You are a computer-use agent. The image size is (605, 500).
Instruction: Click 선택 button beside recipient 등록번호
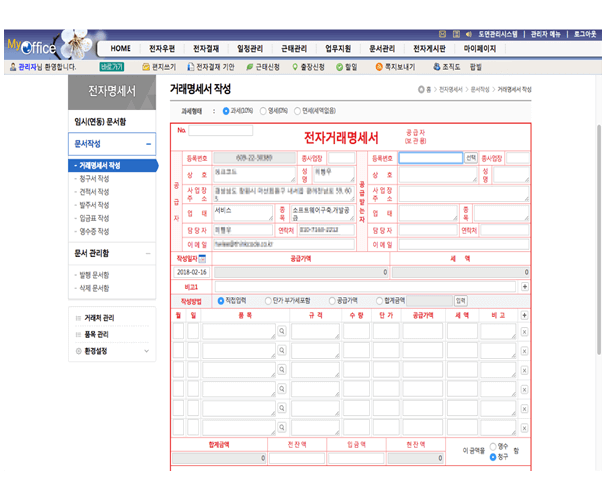point(471,158)
